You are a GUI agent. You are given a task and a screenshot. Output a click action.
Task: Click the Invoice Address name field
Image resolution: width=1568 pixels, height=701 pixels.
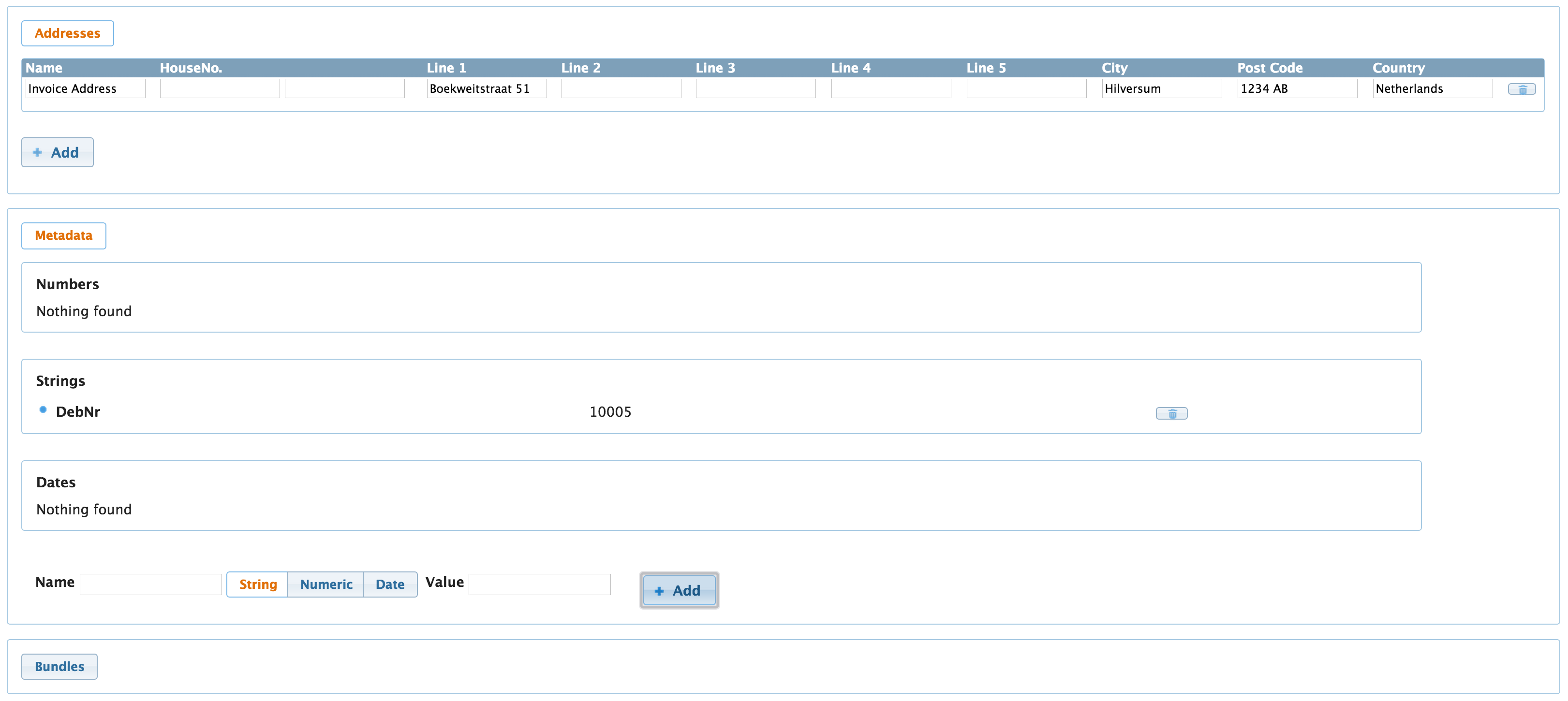(x=85, y=89)
